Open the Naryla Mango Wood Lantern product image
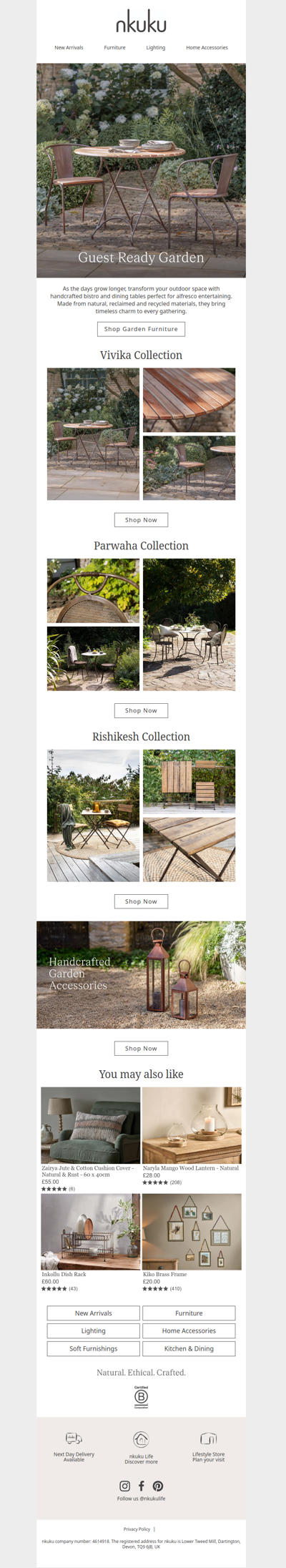Image resolution: width=286 pixels, height=1568 pixels. pyautogui.click(x=192, y=1125)
